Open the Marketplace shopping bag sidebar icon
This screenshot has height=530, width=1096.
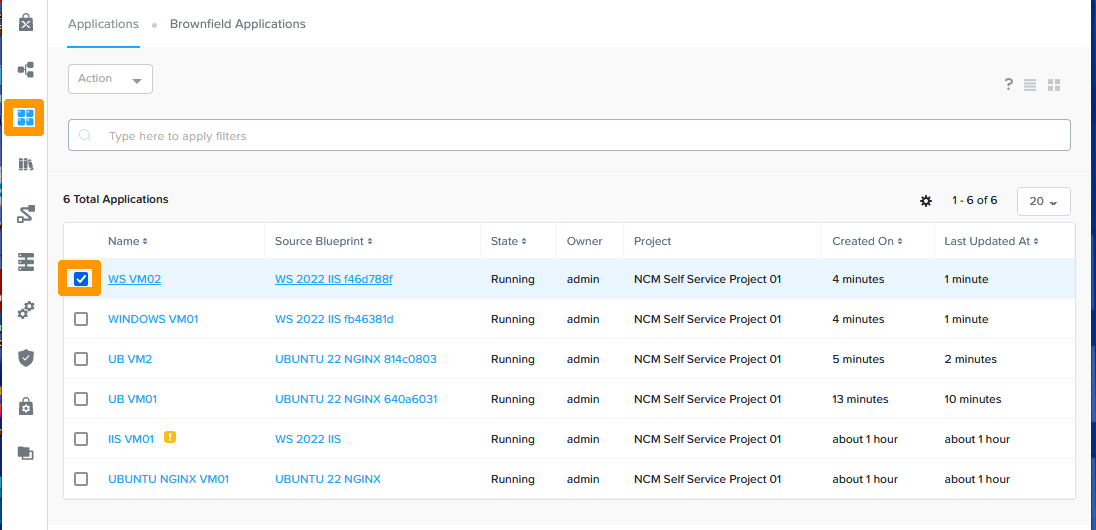[26, 22]
